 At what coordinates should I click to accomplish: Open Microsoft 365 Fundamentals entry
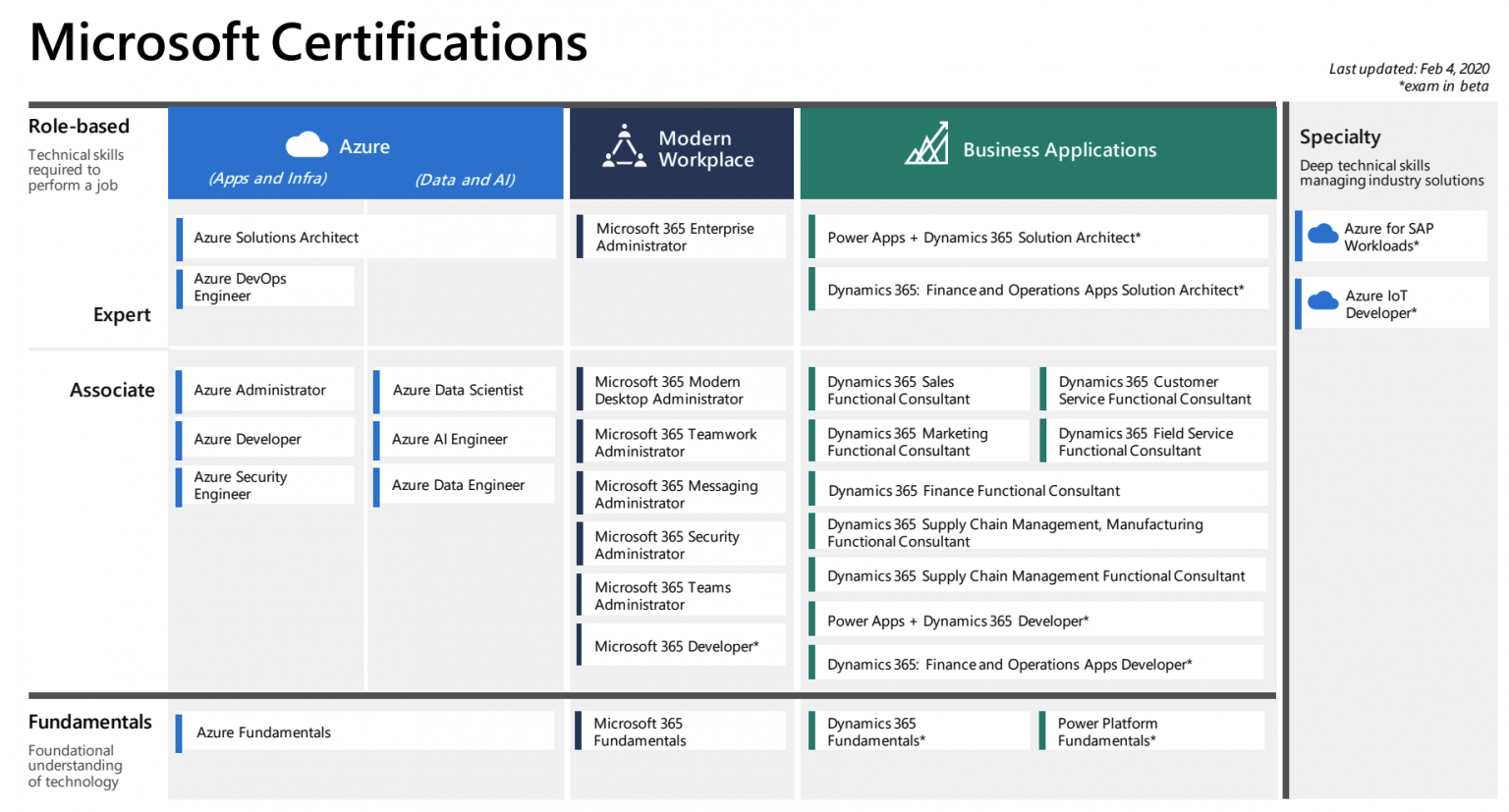click(x=682, y=731)
